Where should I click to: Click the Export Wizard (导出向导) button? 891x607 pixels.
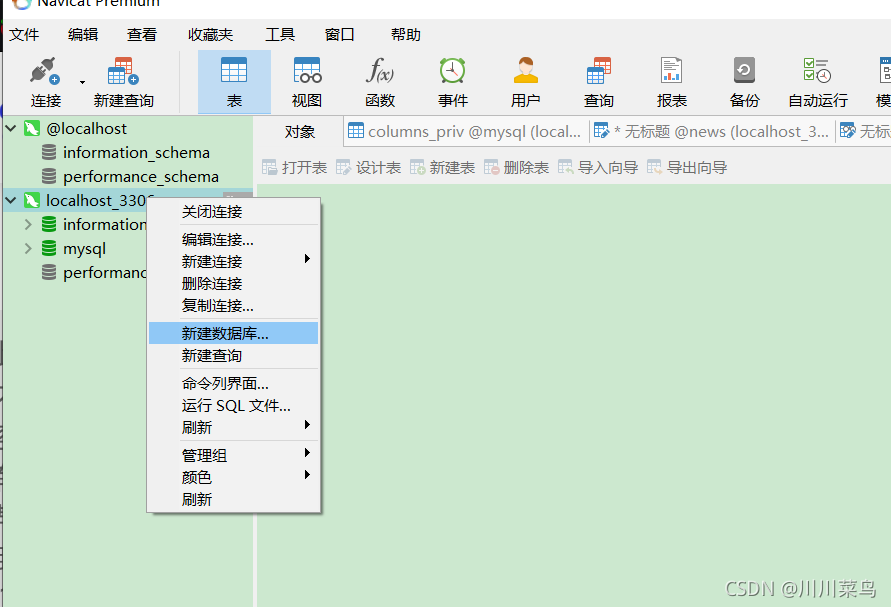687,168
